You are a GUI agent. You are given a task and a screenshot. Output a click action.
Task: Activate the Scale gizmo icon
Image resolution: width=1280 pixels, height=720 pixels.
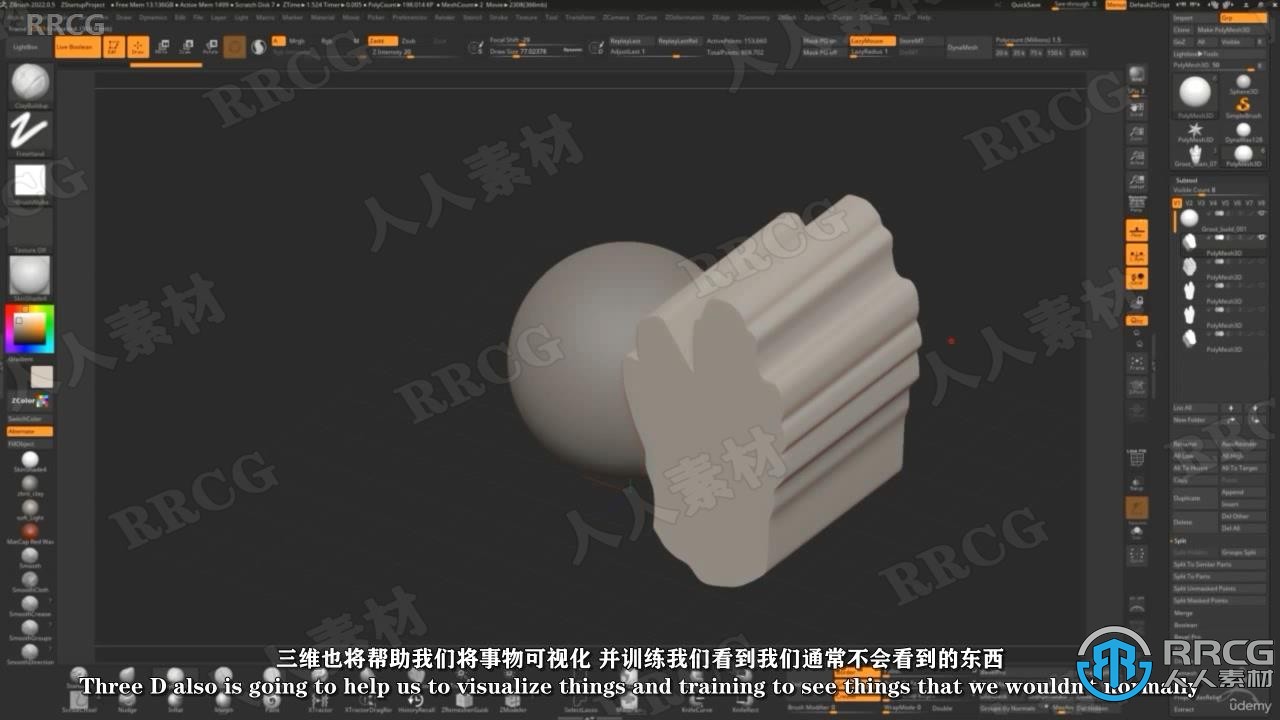pos(185,47)
